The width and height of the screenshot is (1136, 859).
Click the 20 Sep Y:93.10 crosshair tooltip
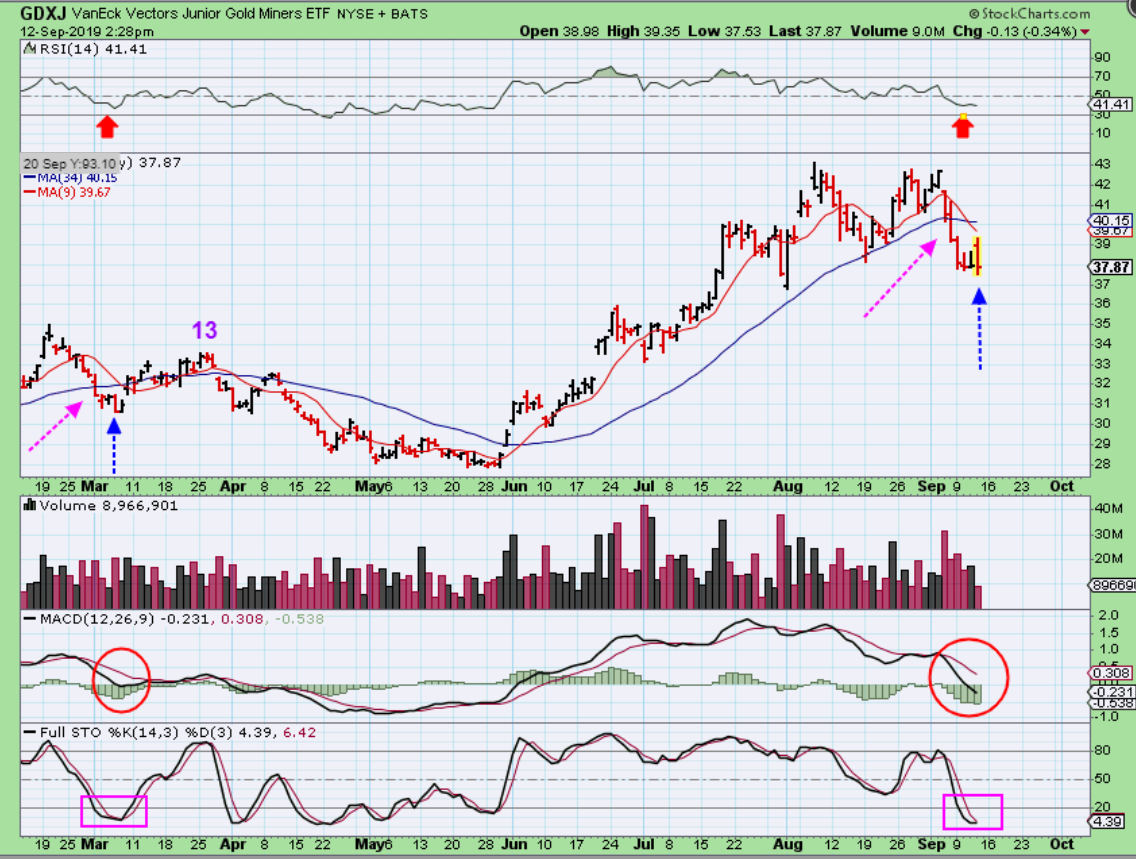[70, 164]
